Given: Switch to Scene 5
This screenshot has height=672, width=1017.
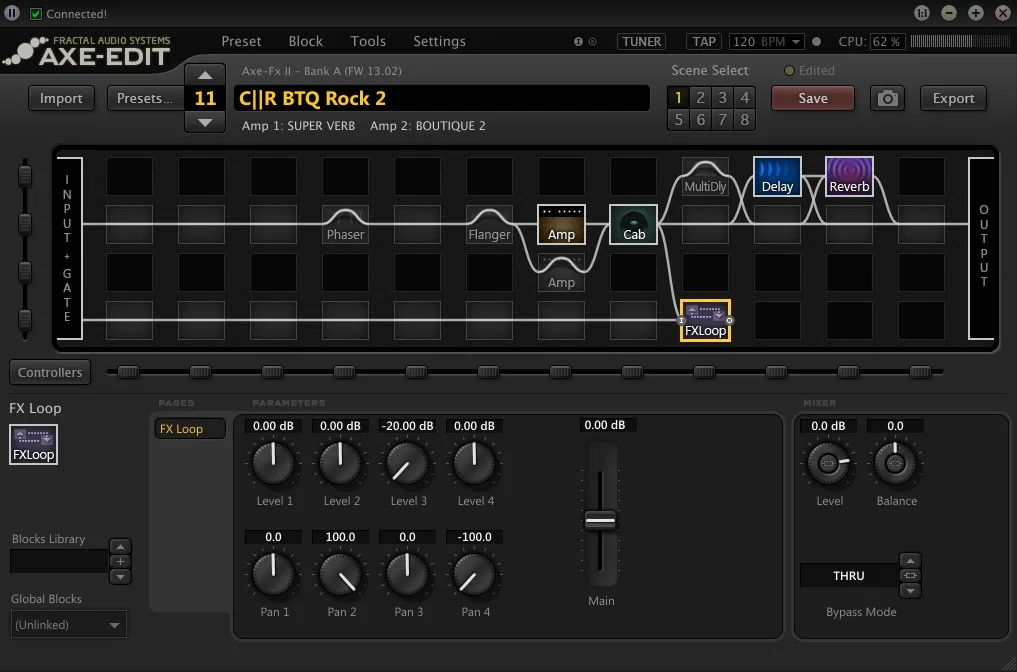Looking at the screenshot, I should coord(678,120).
